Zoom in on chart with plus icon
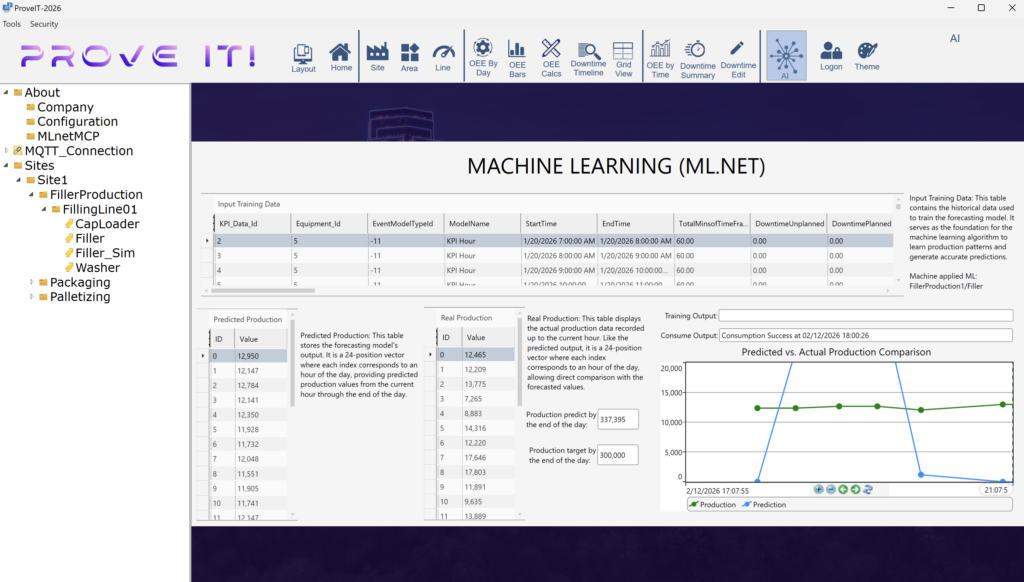Image resolution: width=1024 pixels, height=582 pixels. [819, 489]
